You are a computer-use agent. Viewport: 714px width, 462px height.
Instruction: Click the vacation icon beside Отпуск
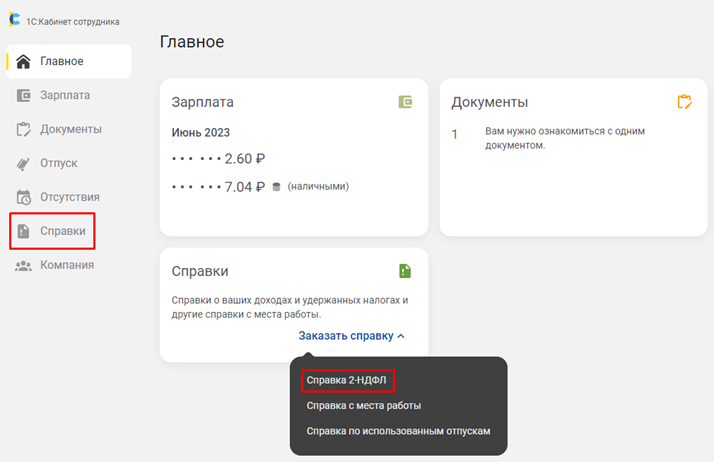[23, 163]
